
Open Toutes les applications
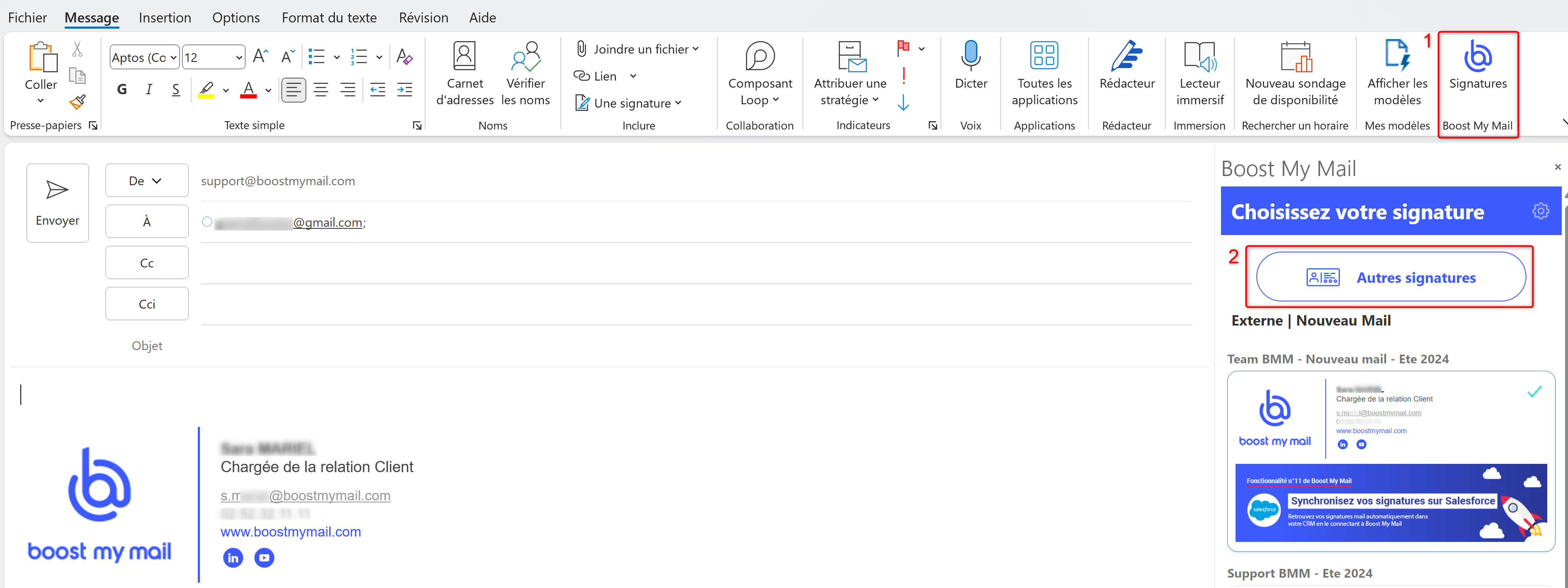(1044, 73)
